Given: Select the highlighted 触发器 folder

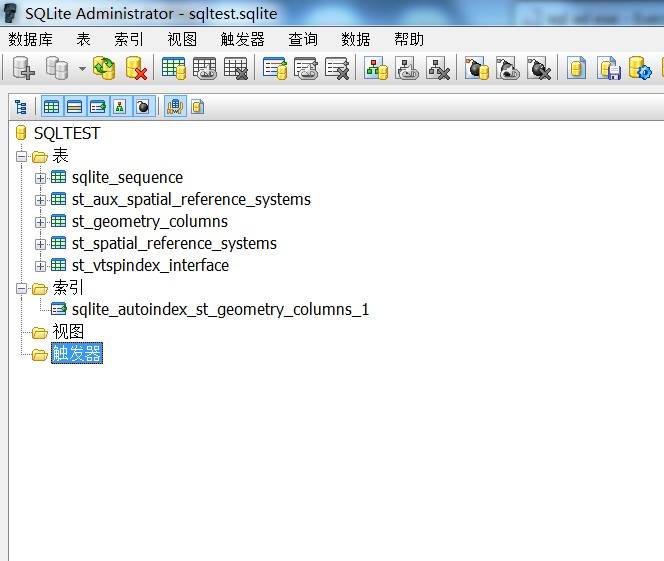Looking at the screenshot, I should [77, 354].
